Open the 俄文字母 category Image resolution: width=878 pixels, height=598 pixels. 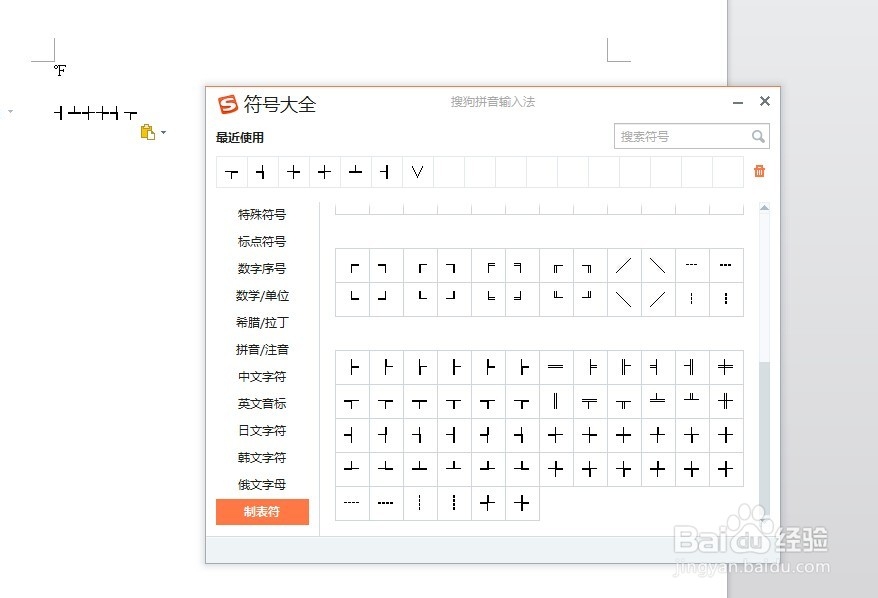(260, 484)
